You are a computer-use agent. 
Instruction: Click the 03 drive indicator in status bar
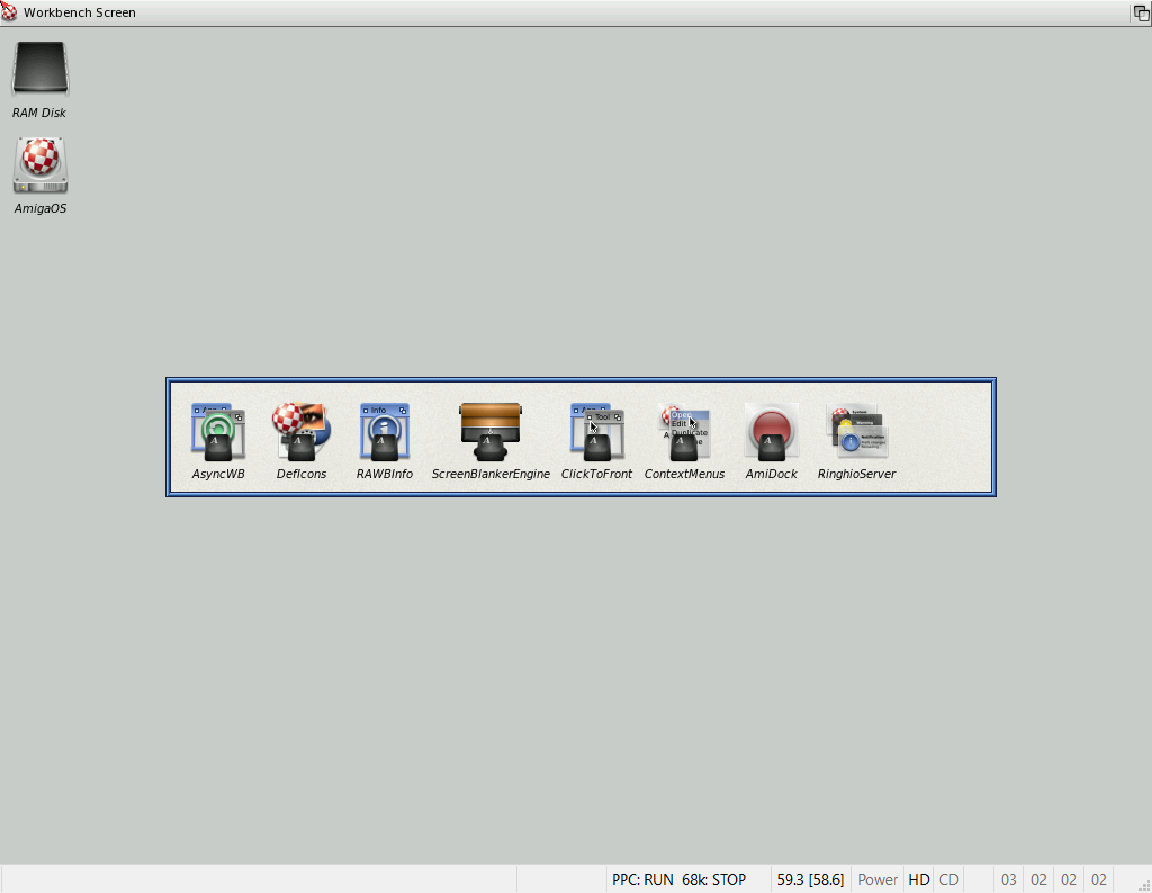click(1009, 880)
